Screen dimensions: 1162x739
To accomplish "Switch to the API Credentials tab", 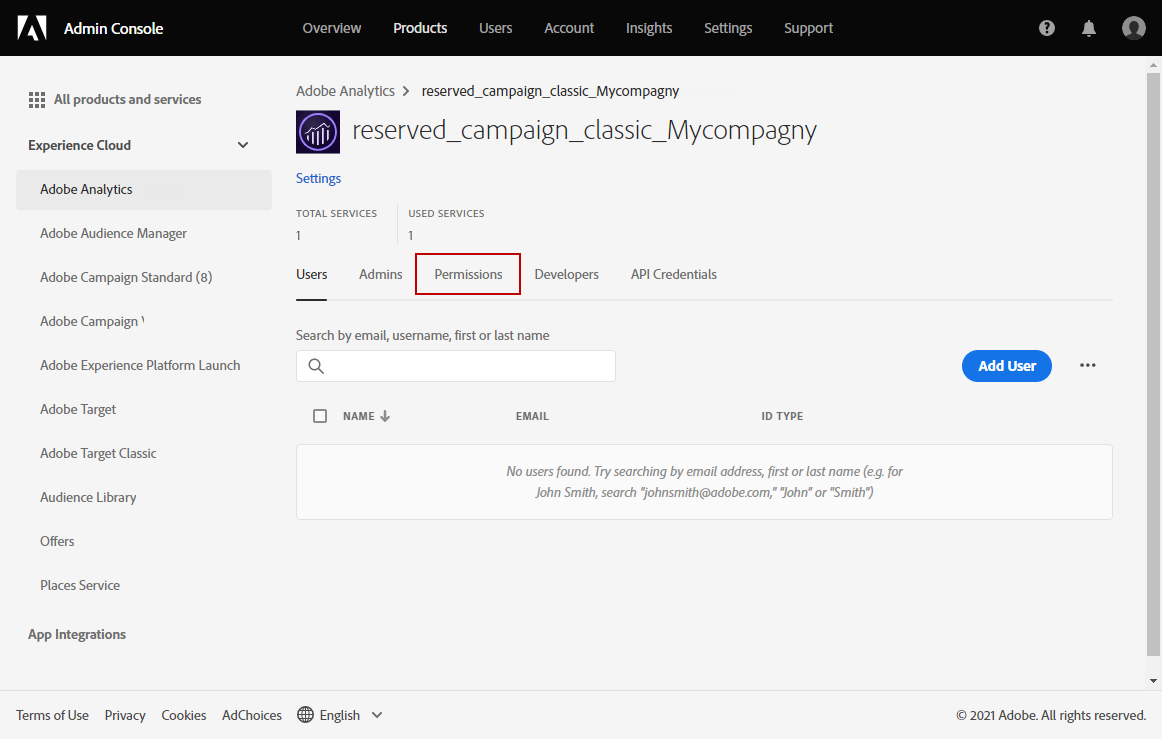I will pyautogui.click(x=674, y=274).
